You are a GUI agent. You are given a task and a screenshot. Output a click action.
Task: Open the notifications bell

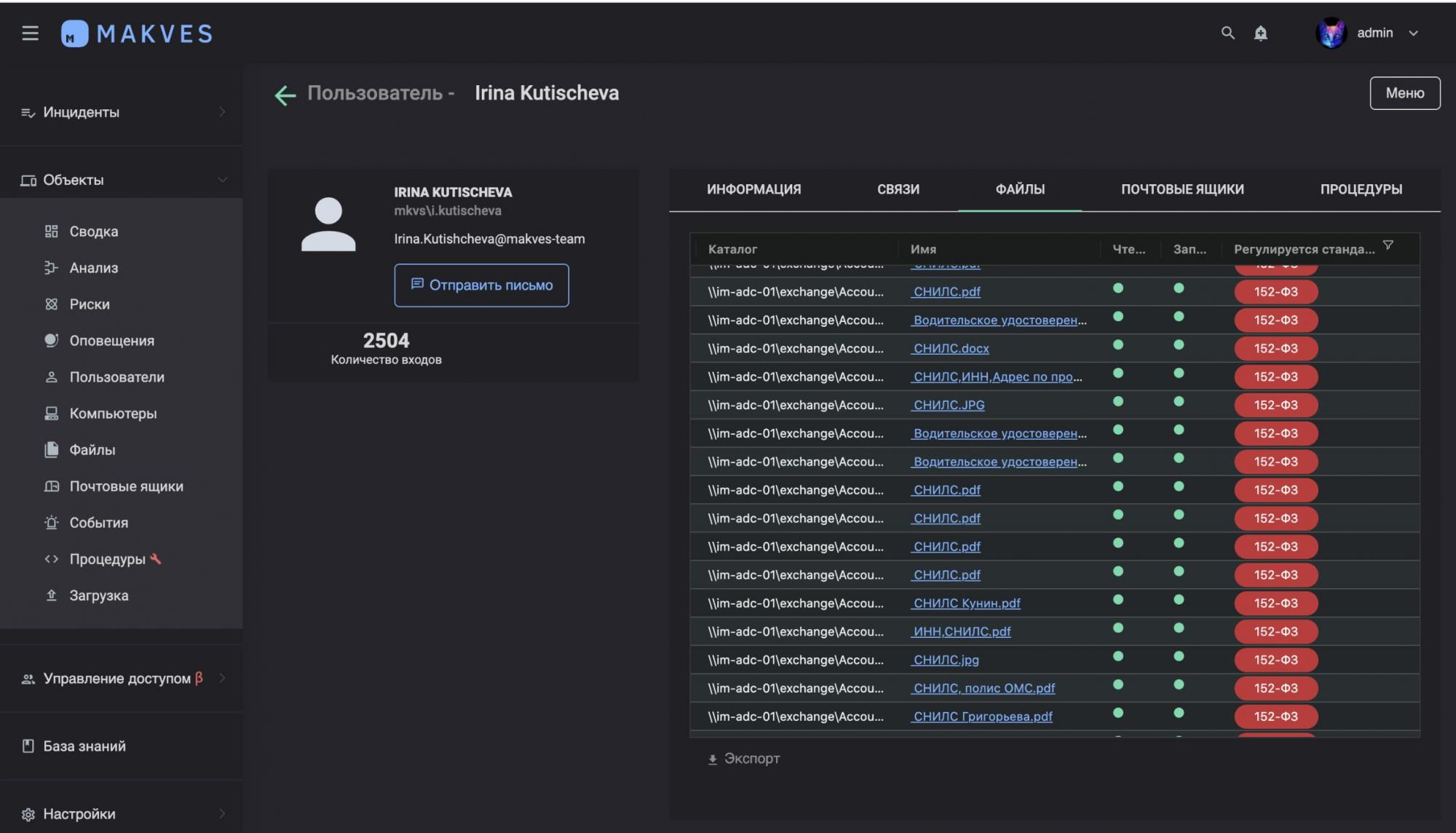1260,33
